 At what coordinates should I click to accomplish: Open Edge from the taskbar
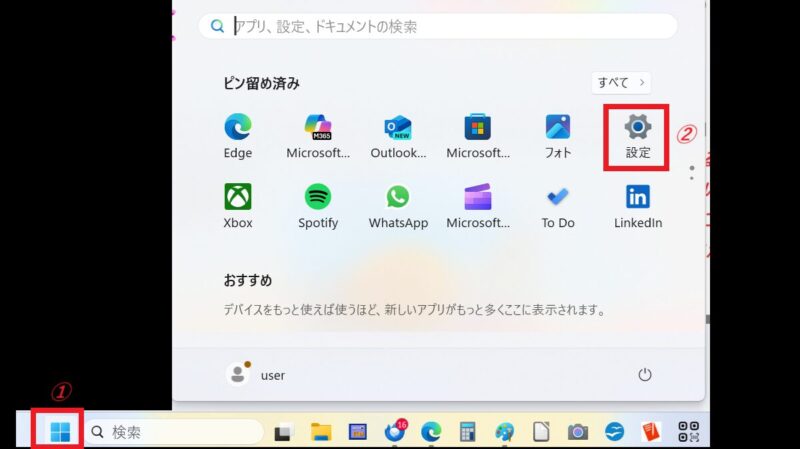click(431, 432)
